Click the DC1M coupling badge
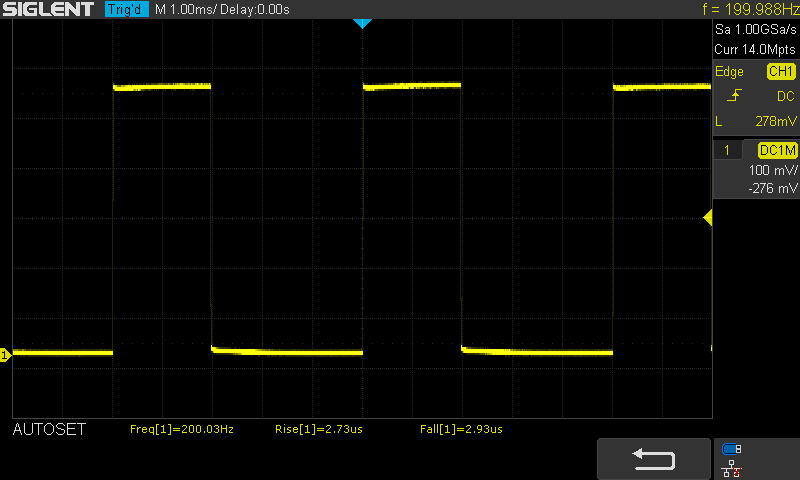This screenshot has height=480, width=800. (778, 150)
